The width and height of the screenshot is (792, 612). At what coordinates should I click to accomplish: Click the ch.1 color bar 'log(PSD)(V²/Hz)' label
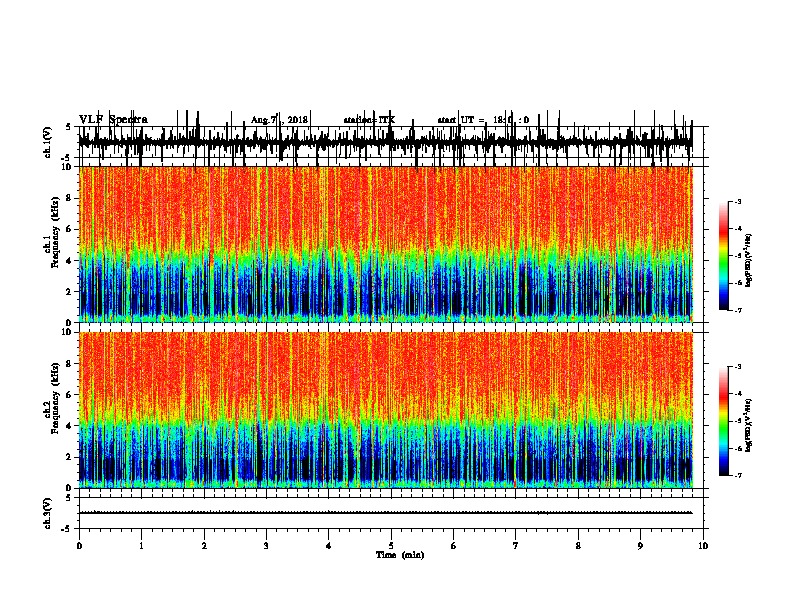tap(748, 260)
